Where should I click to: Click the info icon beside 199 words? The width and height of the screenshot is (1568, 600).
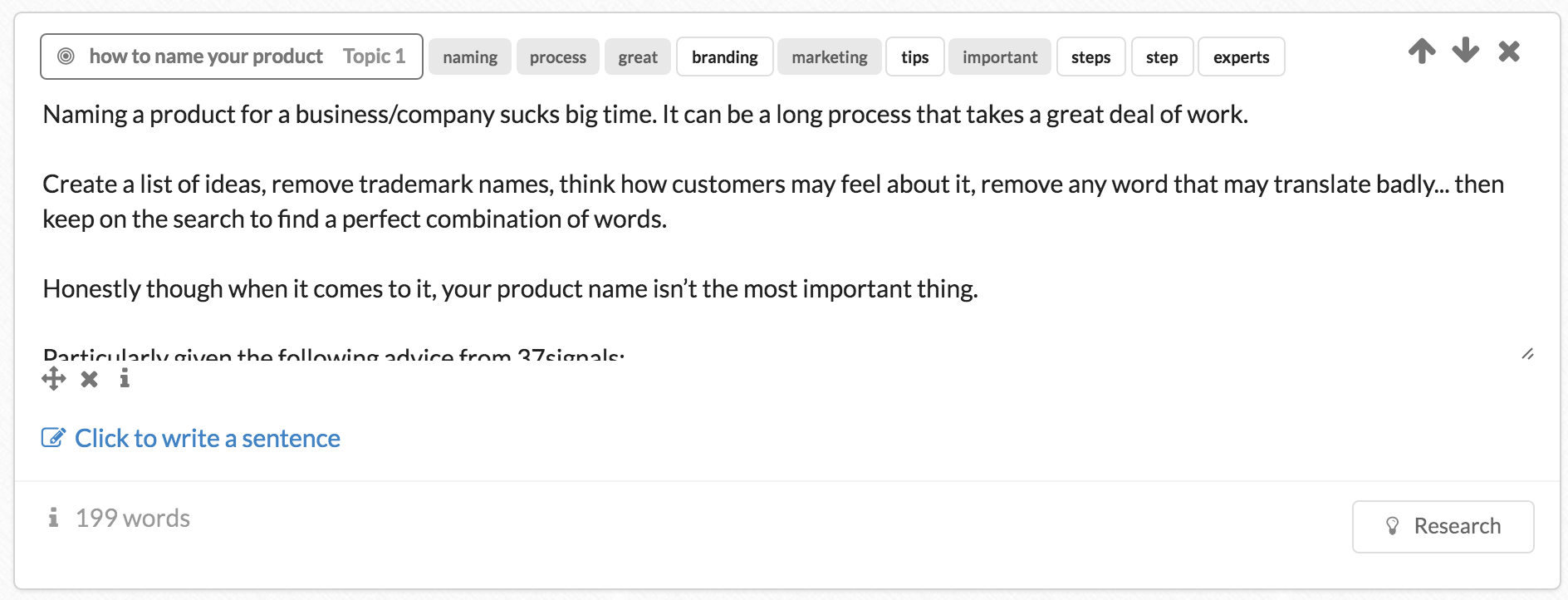tap(53, 518)
